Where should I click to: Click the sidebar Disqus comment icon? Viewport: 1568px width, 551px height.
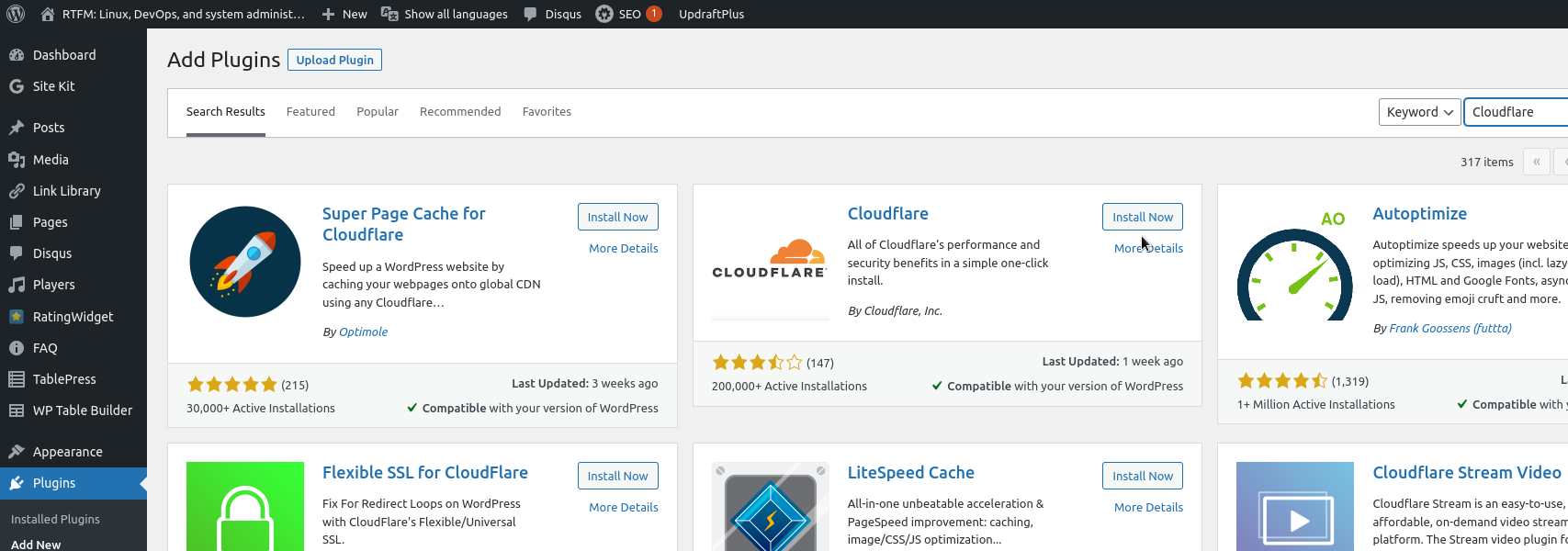pos(17,253)
